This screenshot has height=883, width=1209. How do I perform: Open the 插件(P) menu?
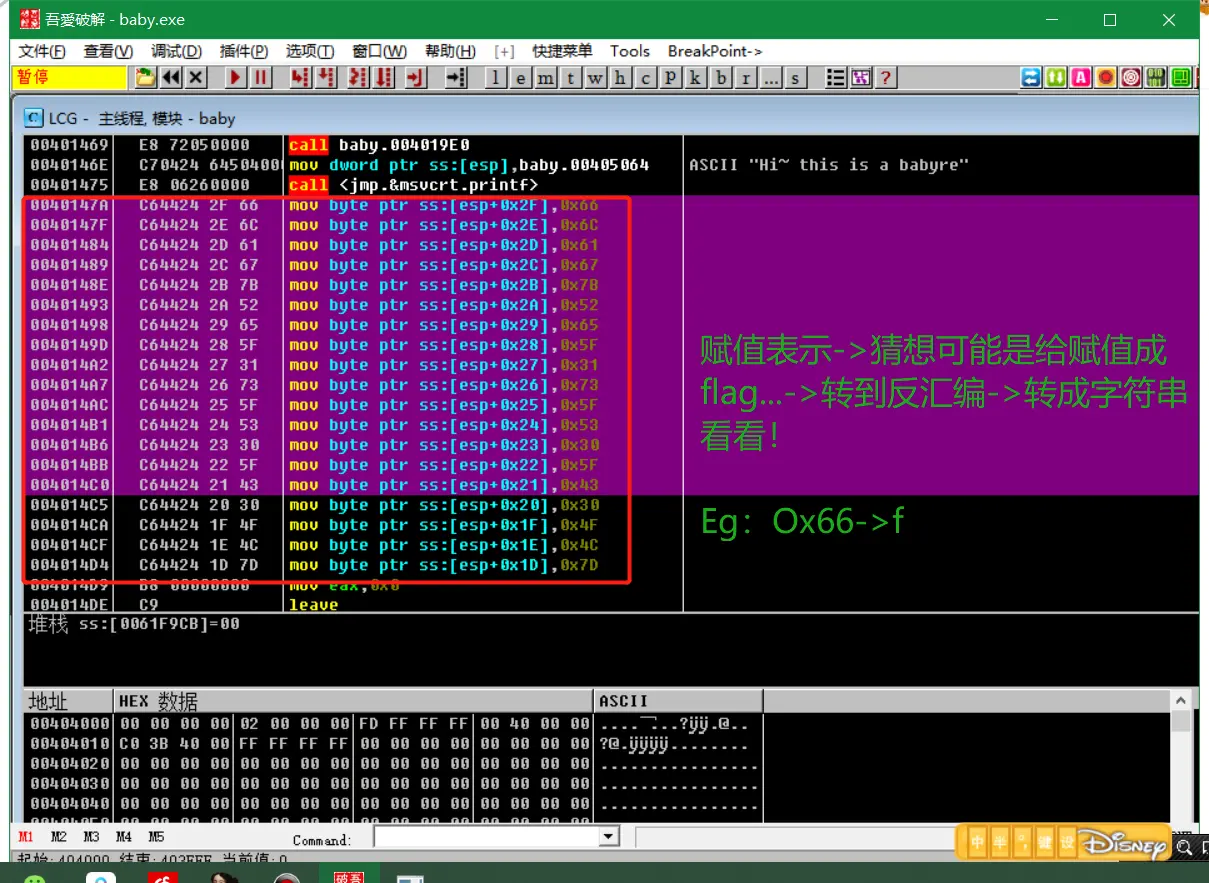(244, 52)
